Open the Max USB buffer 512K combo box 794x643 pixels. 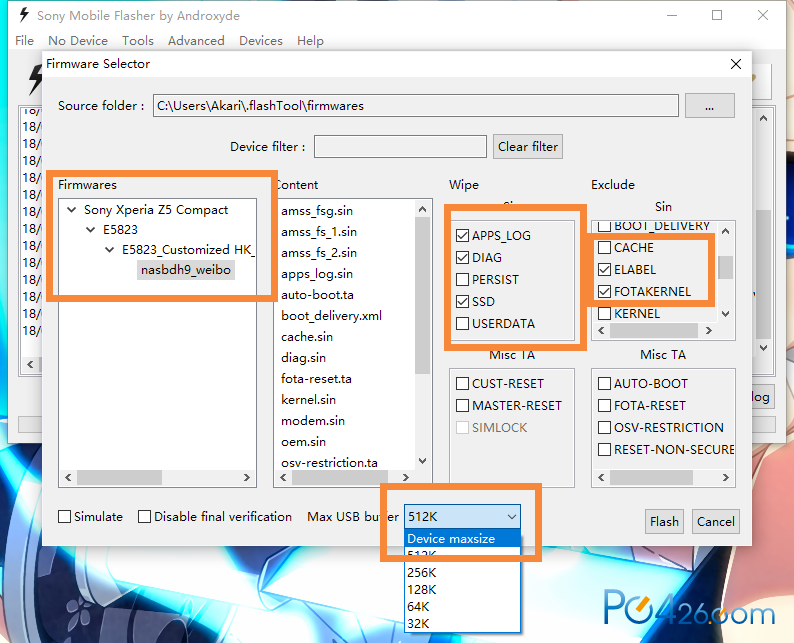tap(462, 516)
